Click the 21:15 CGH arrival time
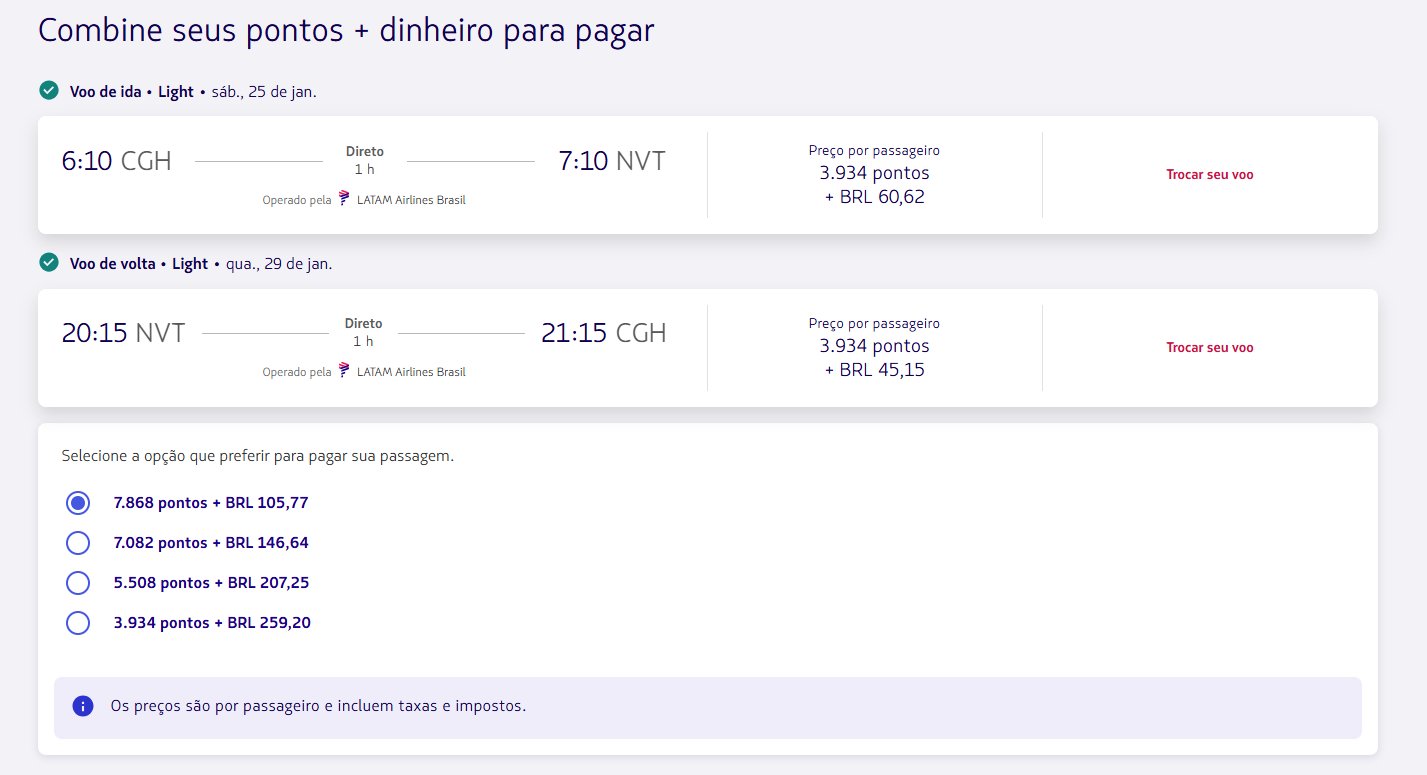The width and height of the screenshot is (1427, 775). pos(604,333)
